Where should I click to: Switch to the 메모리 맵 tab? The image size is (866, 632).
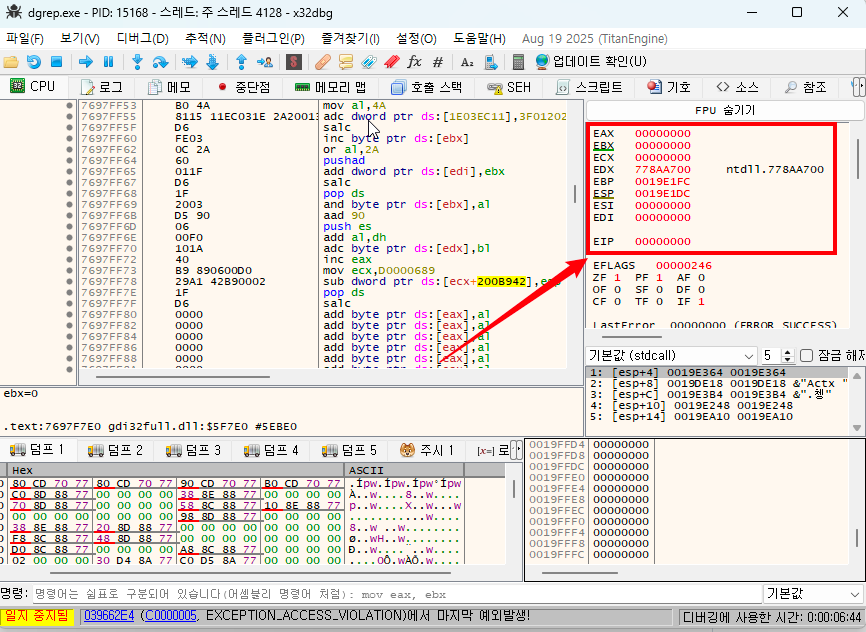[x=329, y=87]
